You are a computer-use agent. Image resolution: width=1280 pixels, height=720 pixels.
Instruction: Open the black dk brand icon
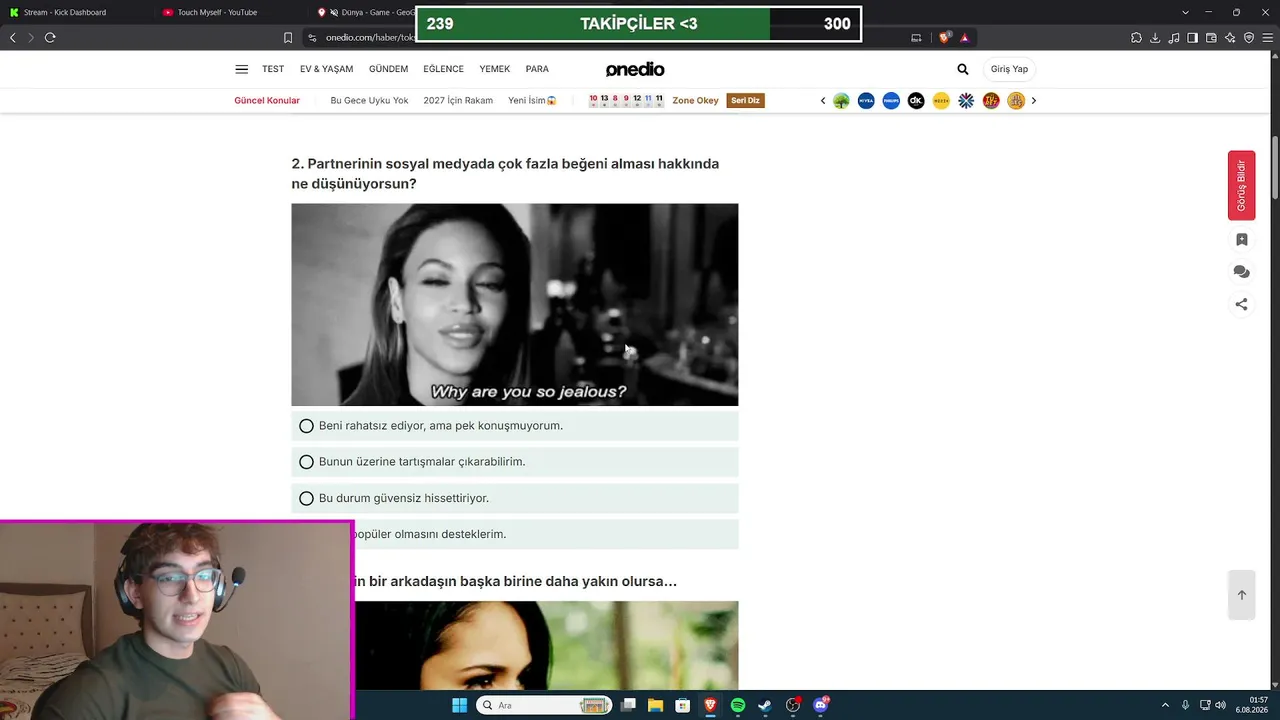pyautogui.click(x=916, y=100)
